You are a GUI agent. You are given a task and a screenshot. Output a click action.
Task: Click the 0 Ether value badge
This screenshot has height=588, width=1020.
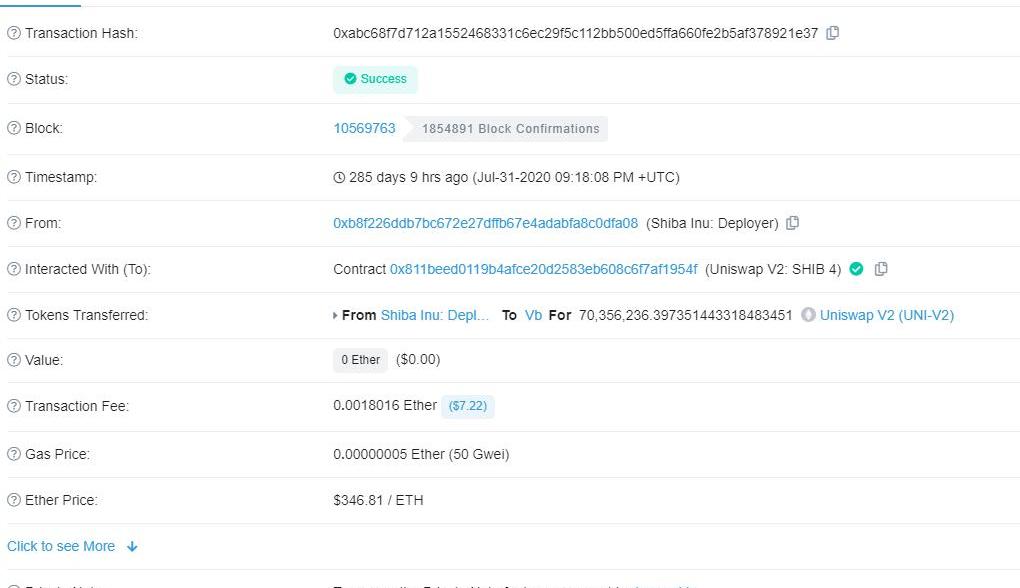(x=360, y=360)
